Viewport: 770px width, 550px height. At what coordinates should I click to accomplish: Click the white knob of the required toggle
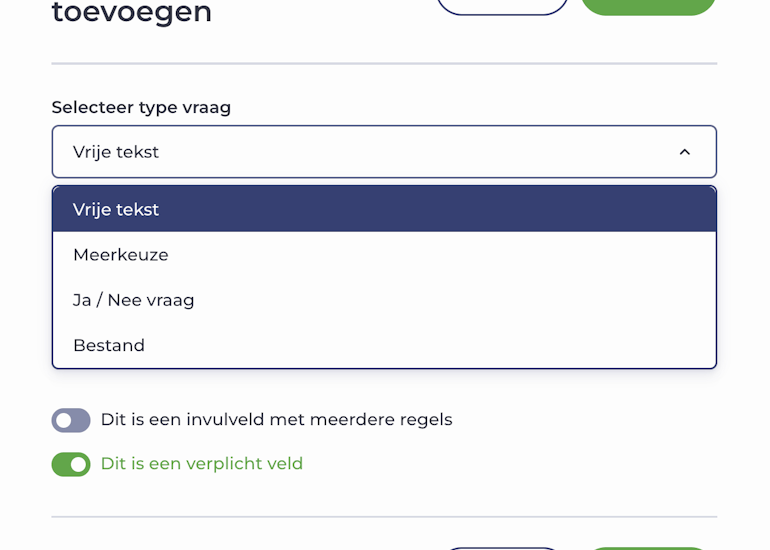coord(79,464)
